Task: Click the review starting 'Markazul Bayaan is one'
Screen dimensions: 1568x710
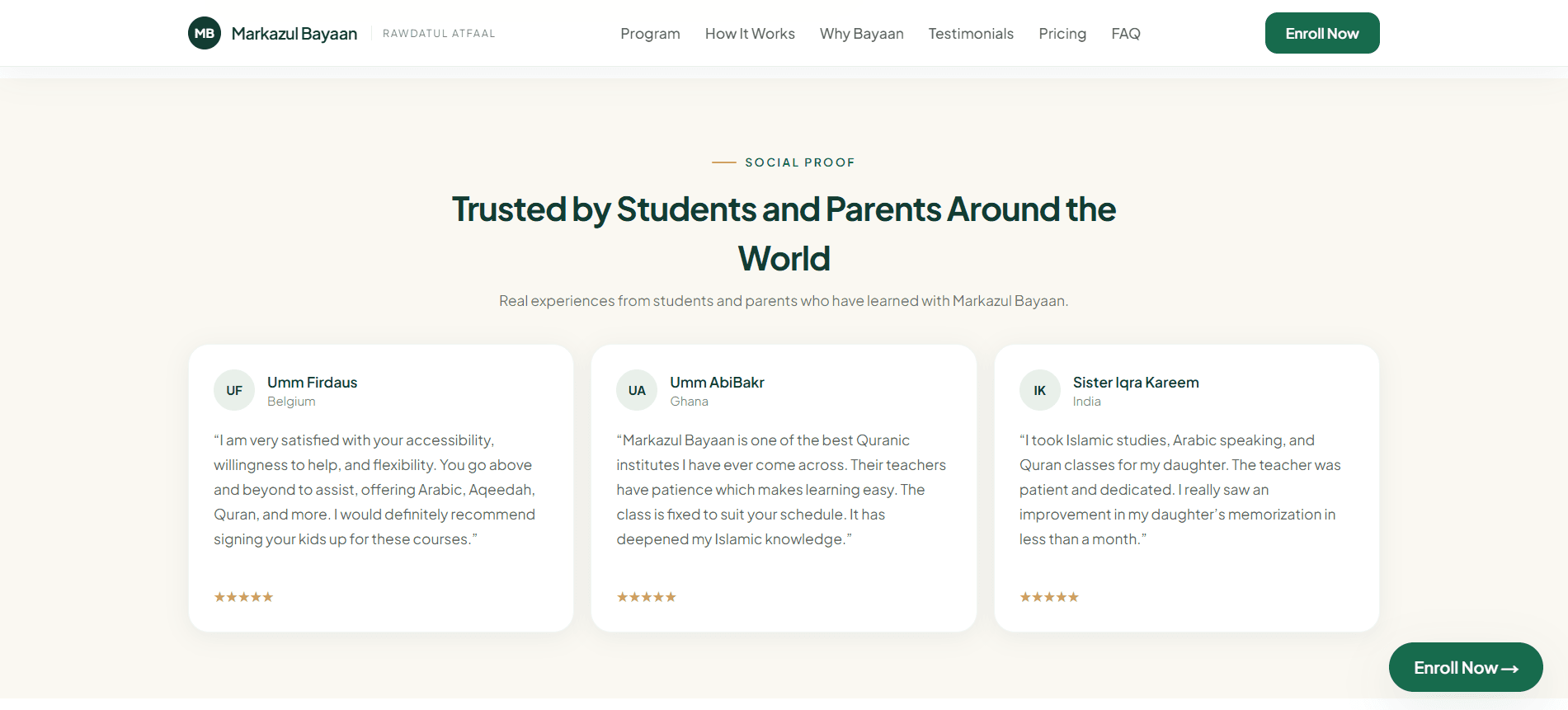Action: point(781,490)
